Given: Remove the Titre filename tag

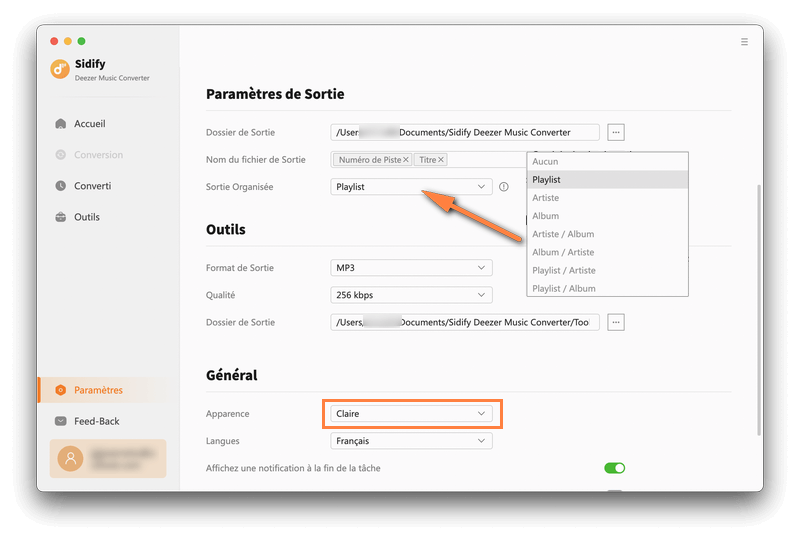Looking at the screenshot, I should tap(441, 159).
